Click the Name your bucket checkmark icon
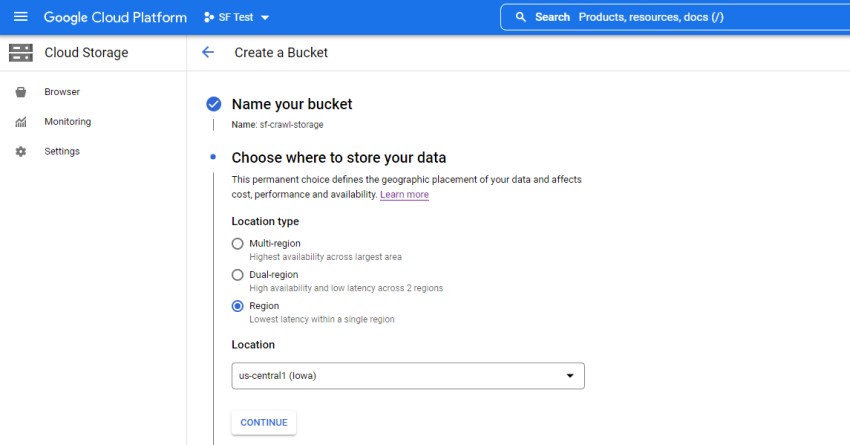850x445 pixels. (x=213, y=104)
